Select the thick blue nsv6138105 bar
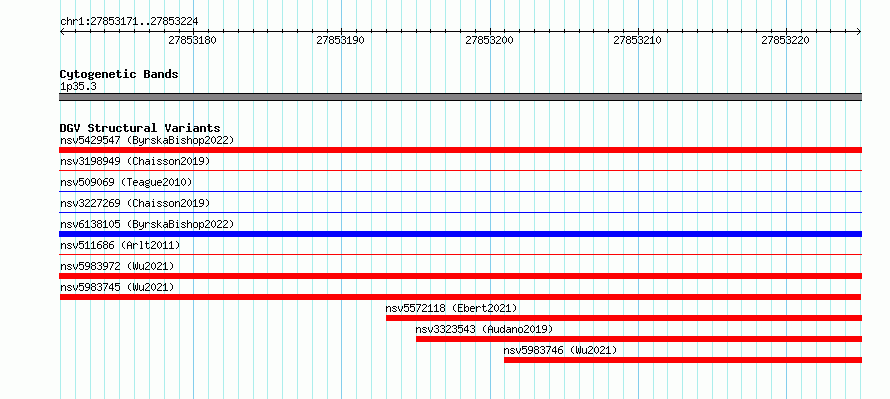This screenshot has height=399, width=890. click(460, 234)
